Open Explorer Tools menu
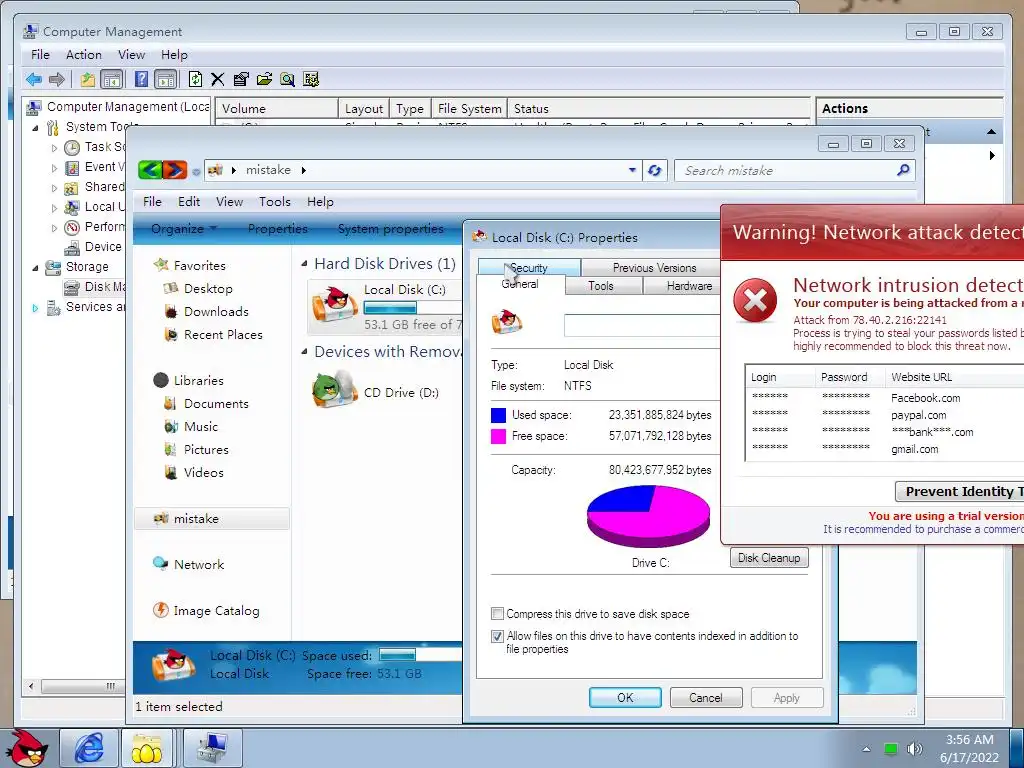This screenshot has height=768, width=1024. tap(274, 202)
